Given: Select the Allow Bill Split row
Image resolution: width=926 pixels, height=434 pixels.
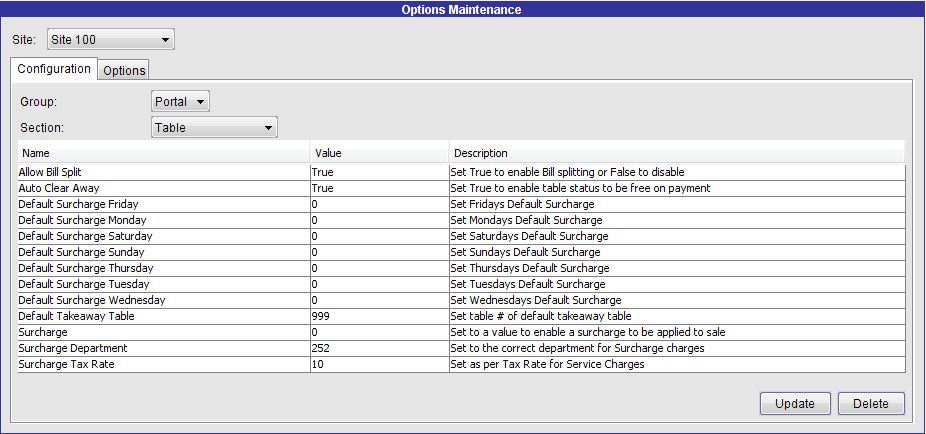Looking at the screenshot, I should pos(461,172).
